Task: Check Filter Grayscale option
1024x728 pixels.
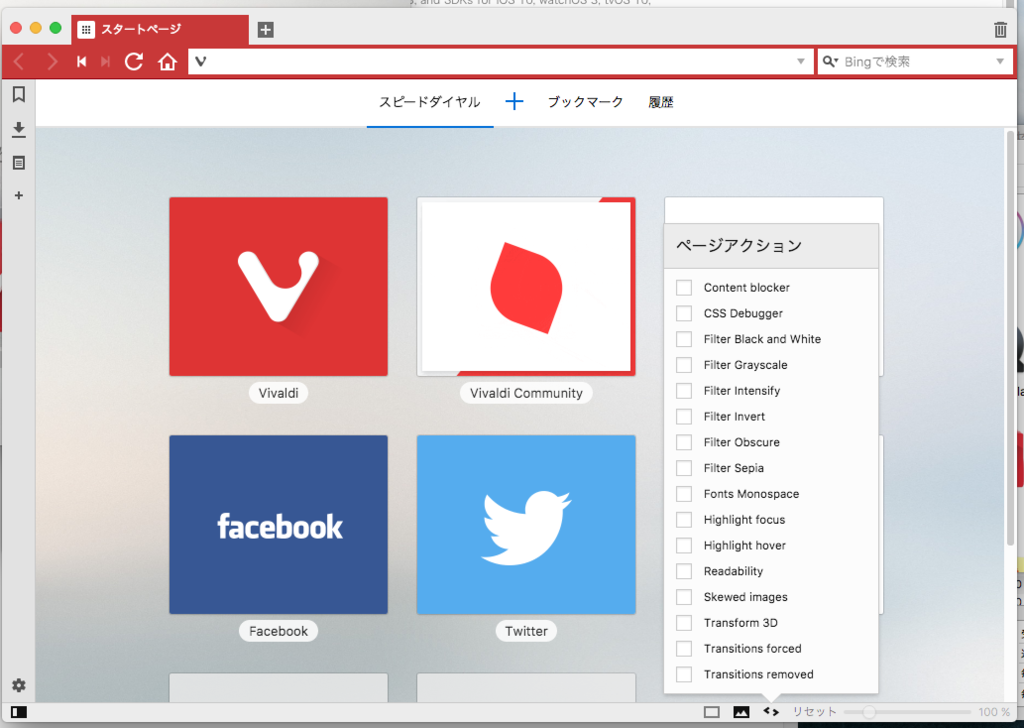Action: point(684,365)
